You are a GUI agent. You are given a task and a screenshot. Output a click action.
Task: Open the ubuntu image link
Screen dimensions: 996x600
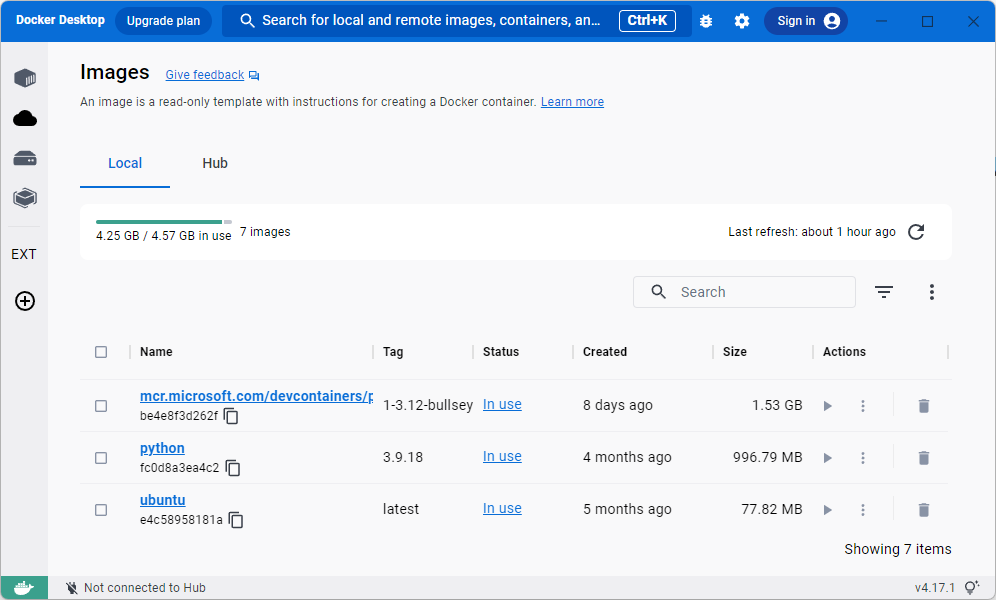pos(163,500)
